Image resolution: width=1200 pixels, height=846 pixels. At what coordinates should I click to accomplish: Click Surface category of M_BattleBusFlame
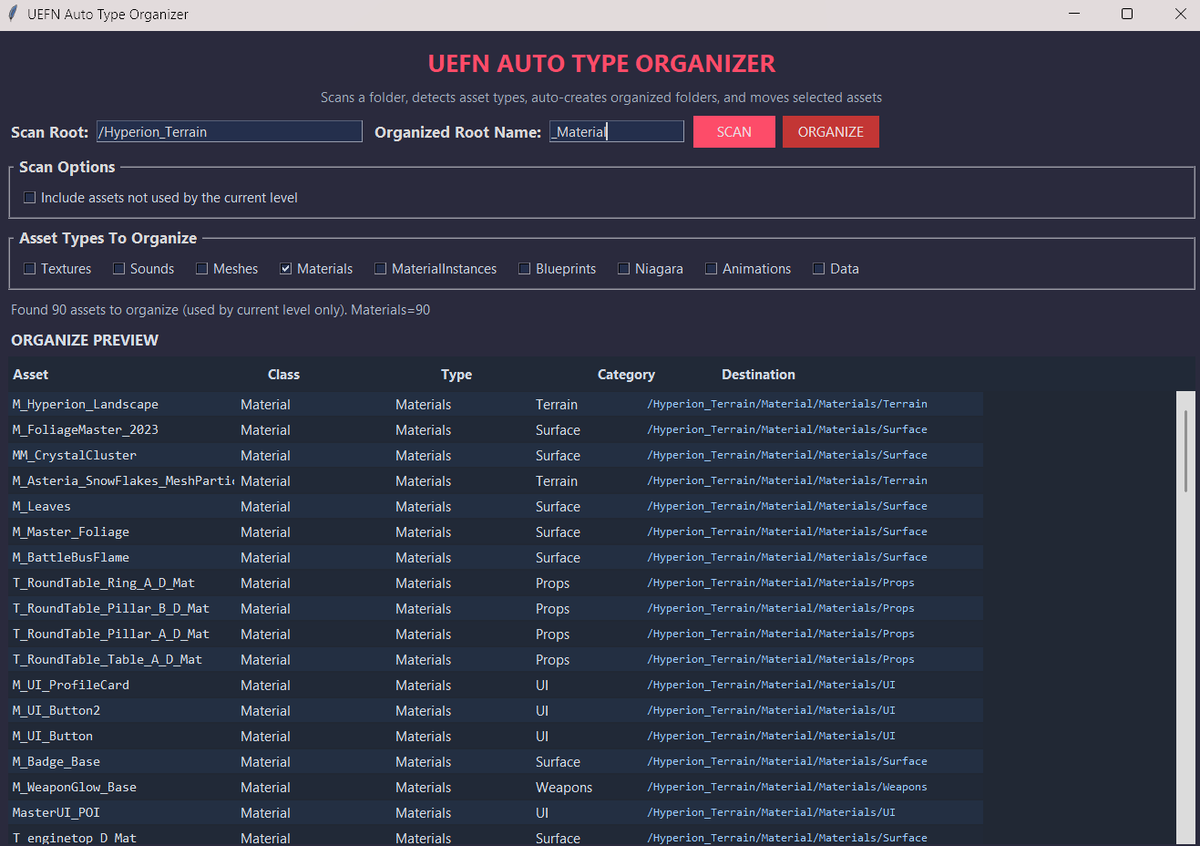pos(558,558)
